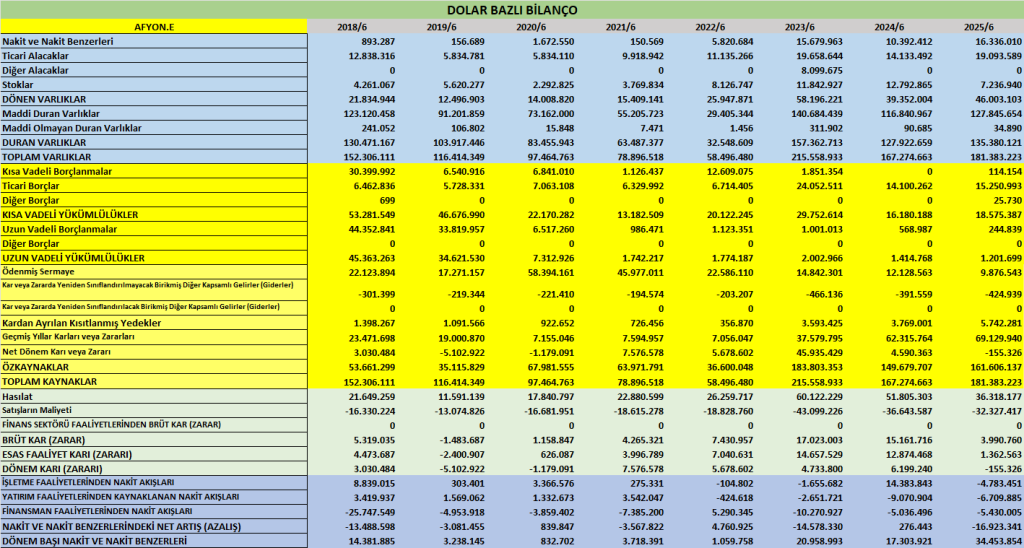Select the AFYON.E ticker cell
The width and height of the screenshot is (1024, 548).
153,27
